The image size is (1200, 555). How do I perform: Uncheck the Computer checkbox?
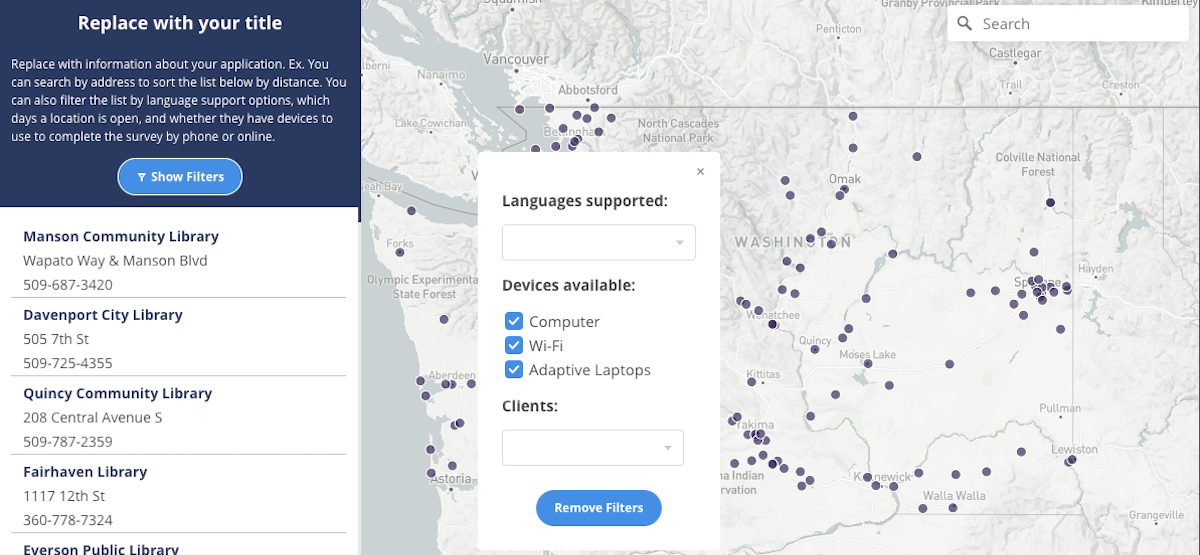(x=514, y=321)
